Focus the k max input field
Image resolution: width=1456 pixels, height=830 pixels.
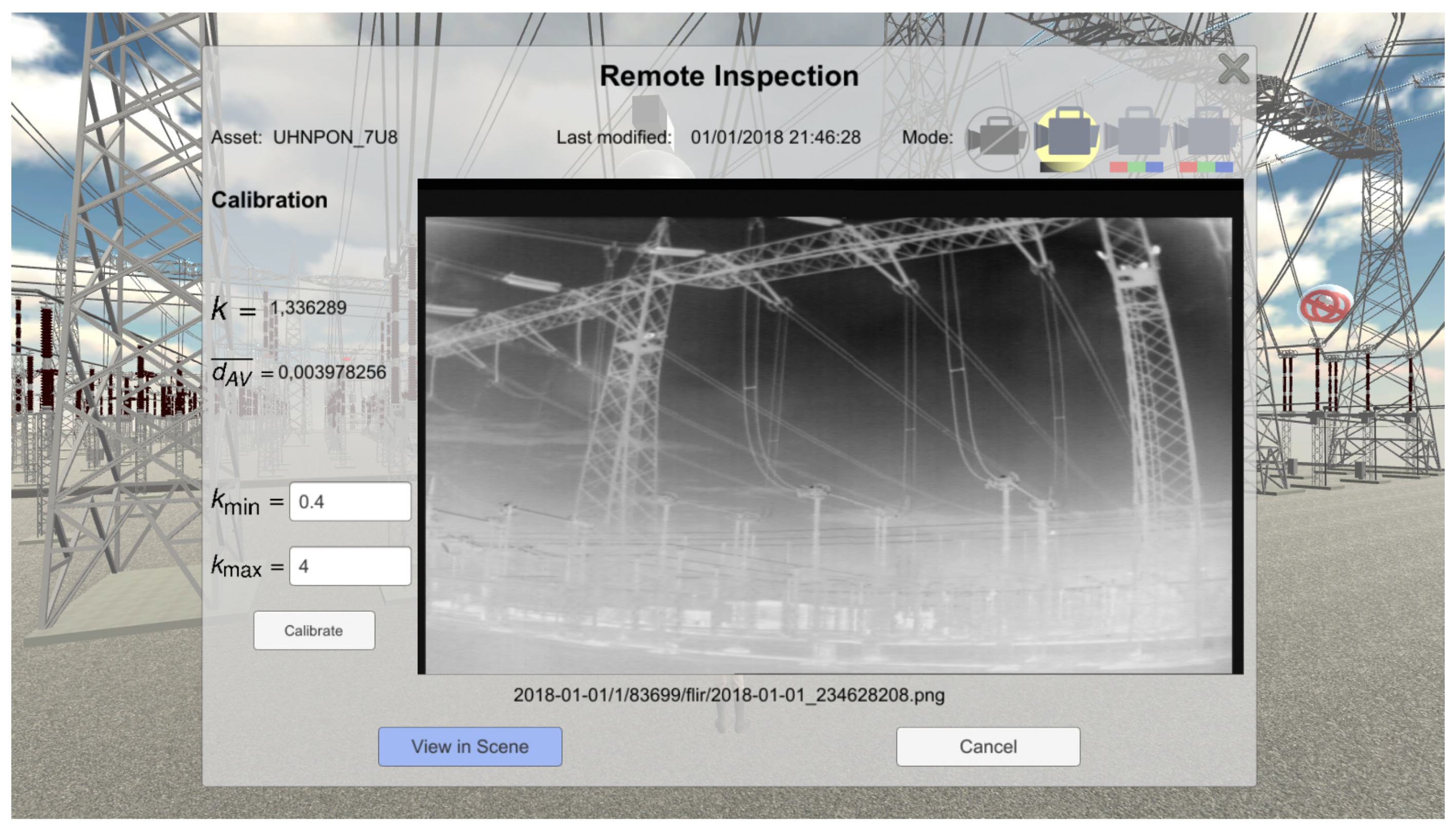(x=350, y=566)
